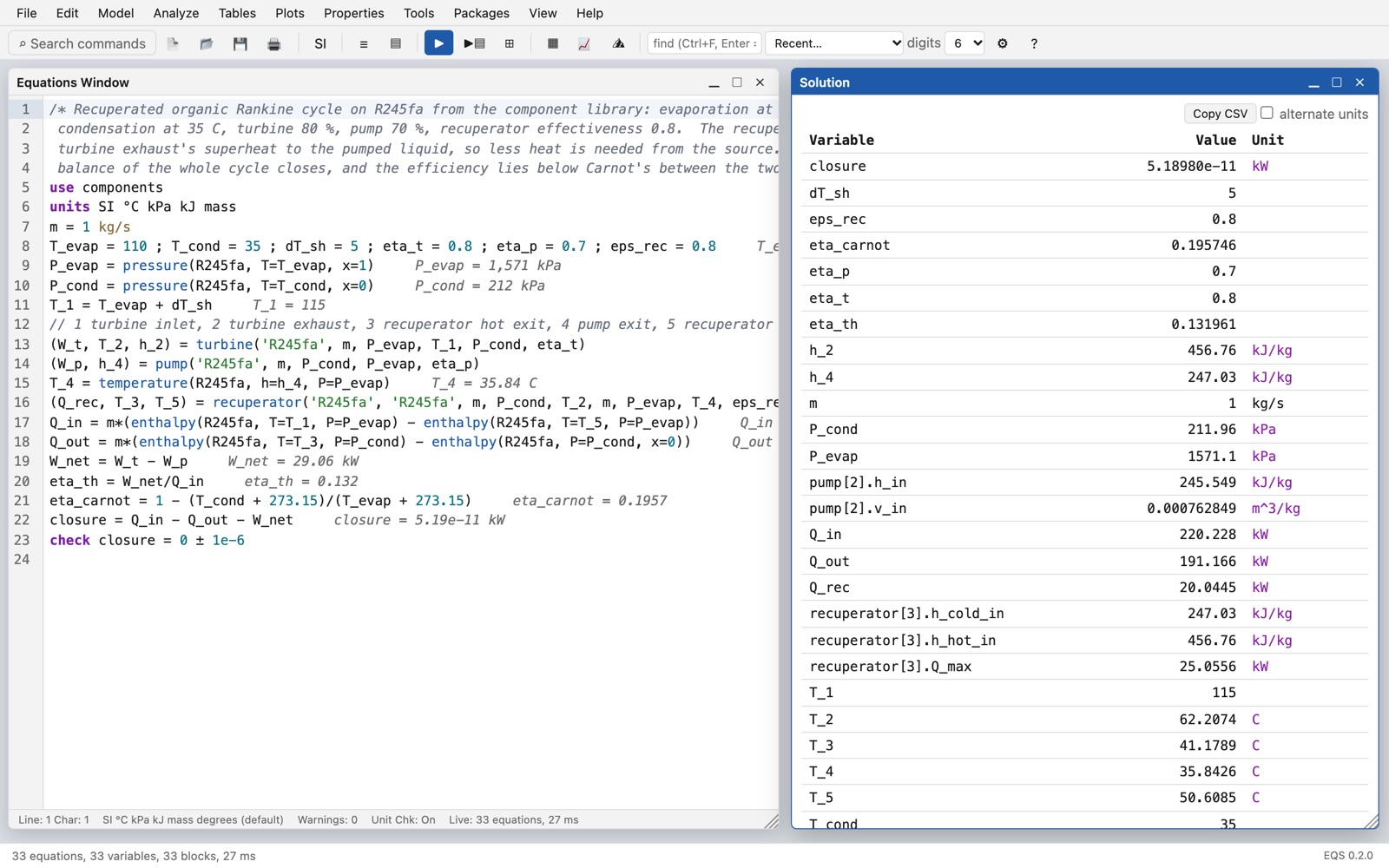Click the three-lines list icon in toolbar
This screenshot has width=1389, height=868.
[364, 43]
